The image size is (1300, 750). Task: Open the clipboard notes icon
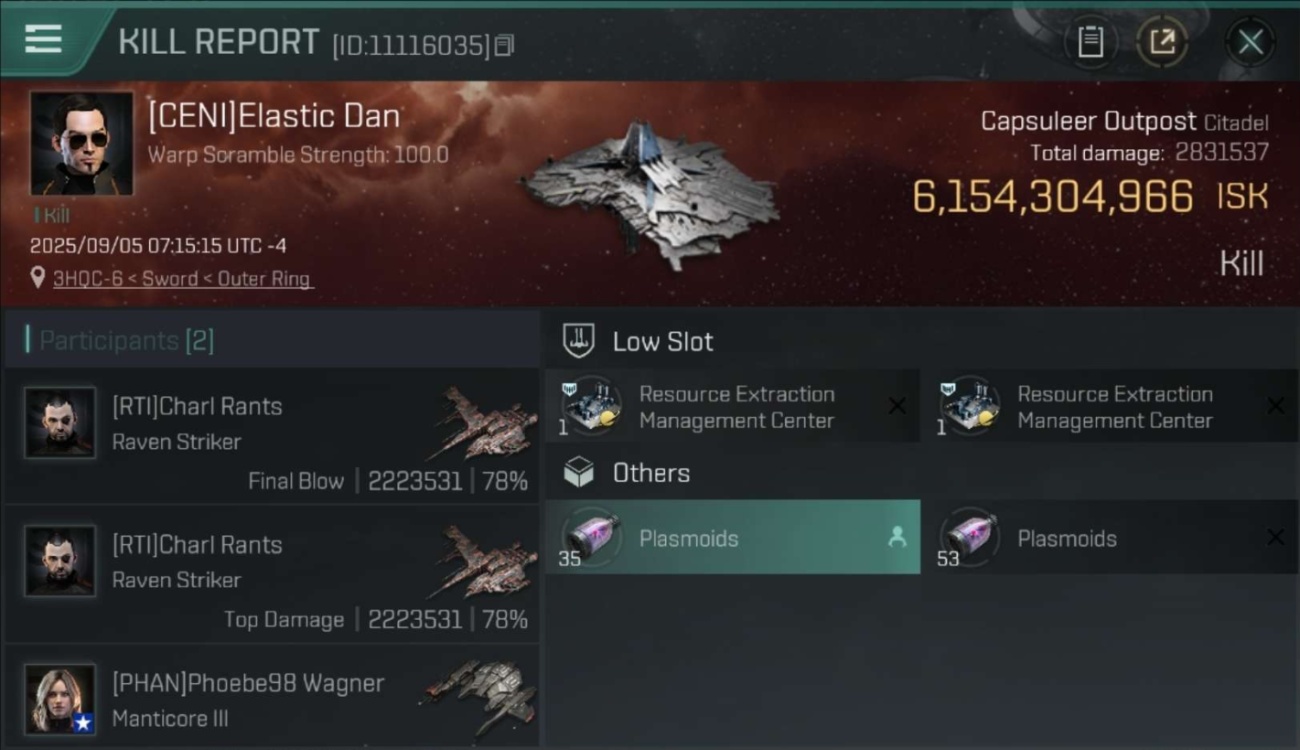click(1090, 42)
